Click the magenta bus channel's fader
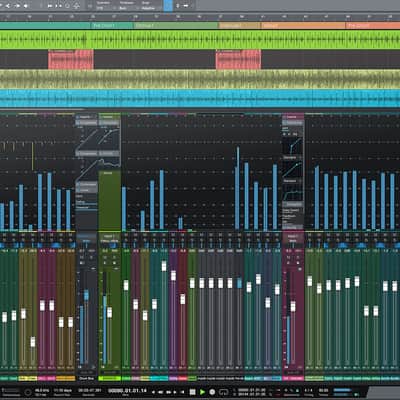The height and width of the screenshot is (400, 400). (293, 306)
